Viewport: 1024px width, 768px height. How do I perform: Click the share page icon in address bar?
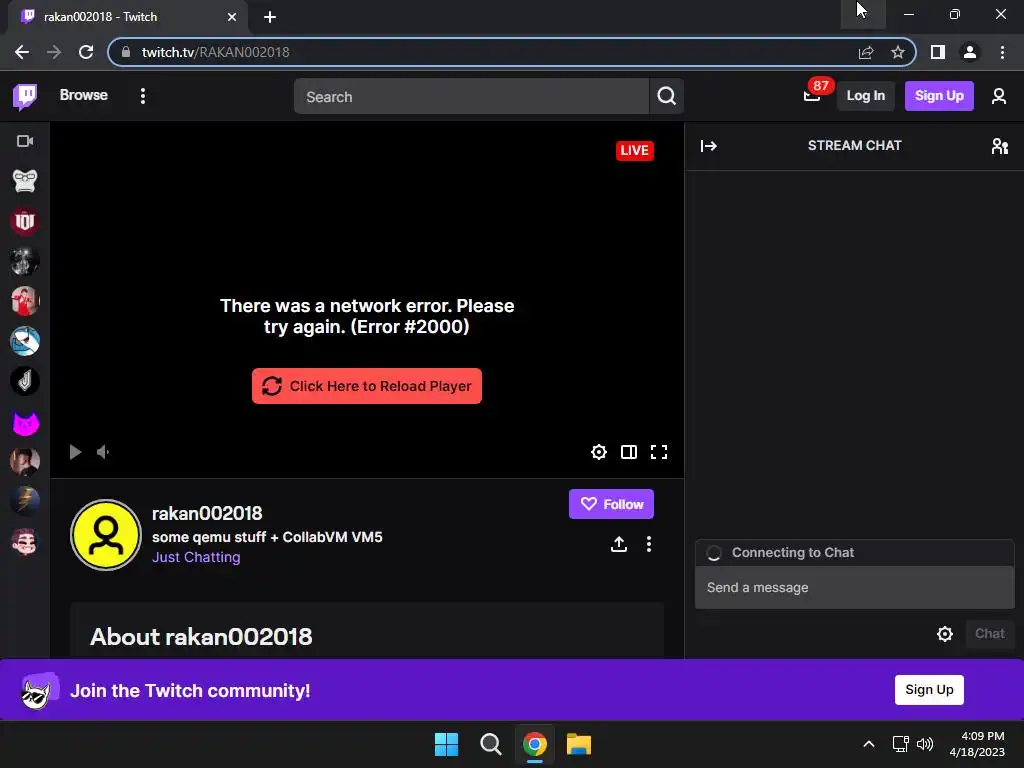click(866, 52)
